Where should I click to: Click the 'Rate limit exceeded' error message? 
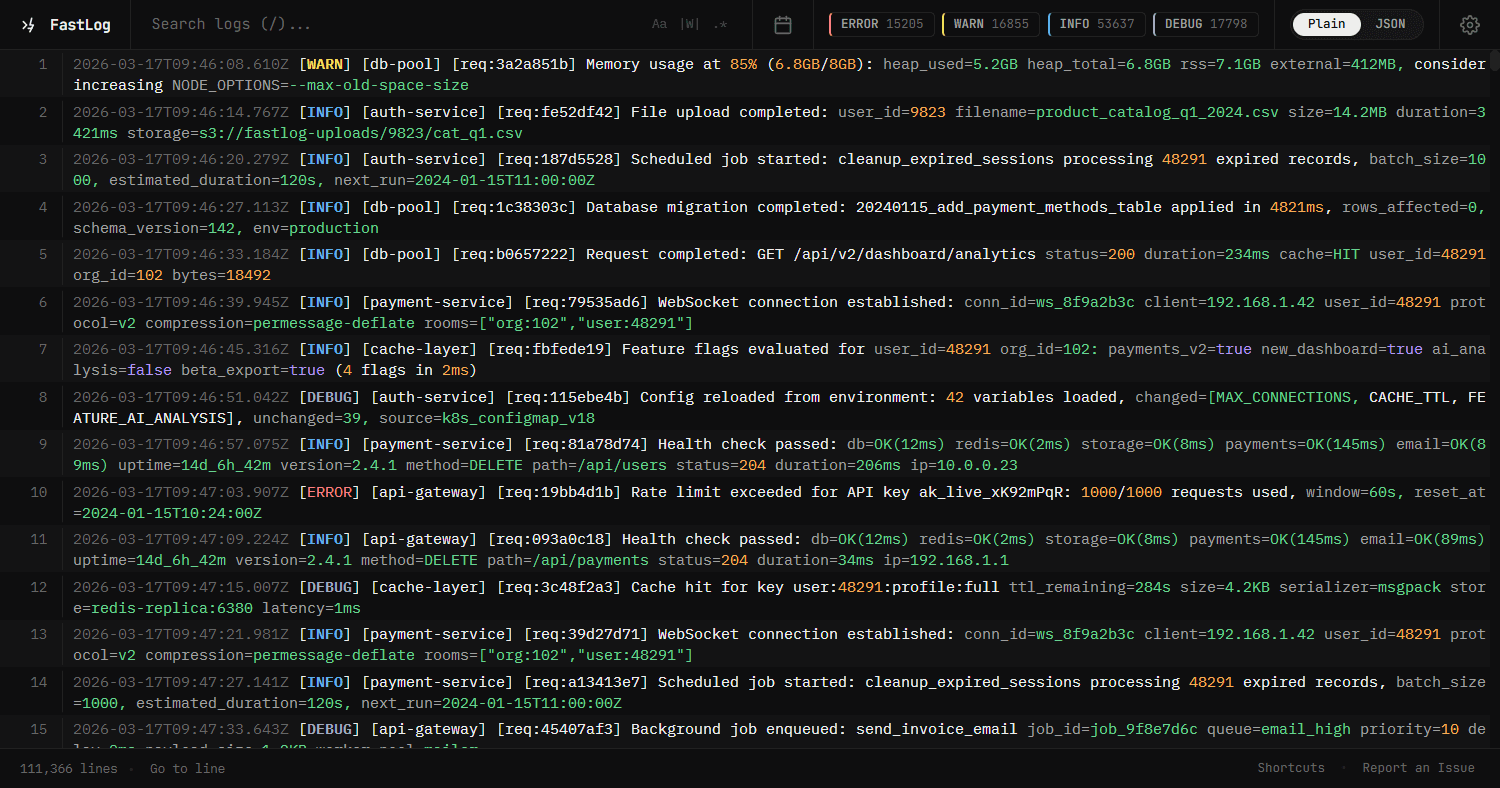coord(716,492)
